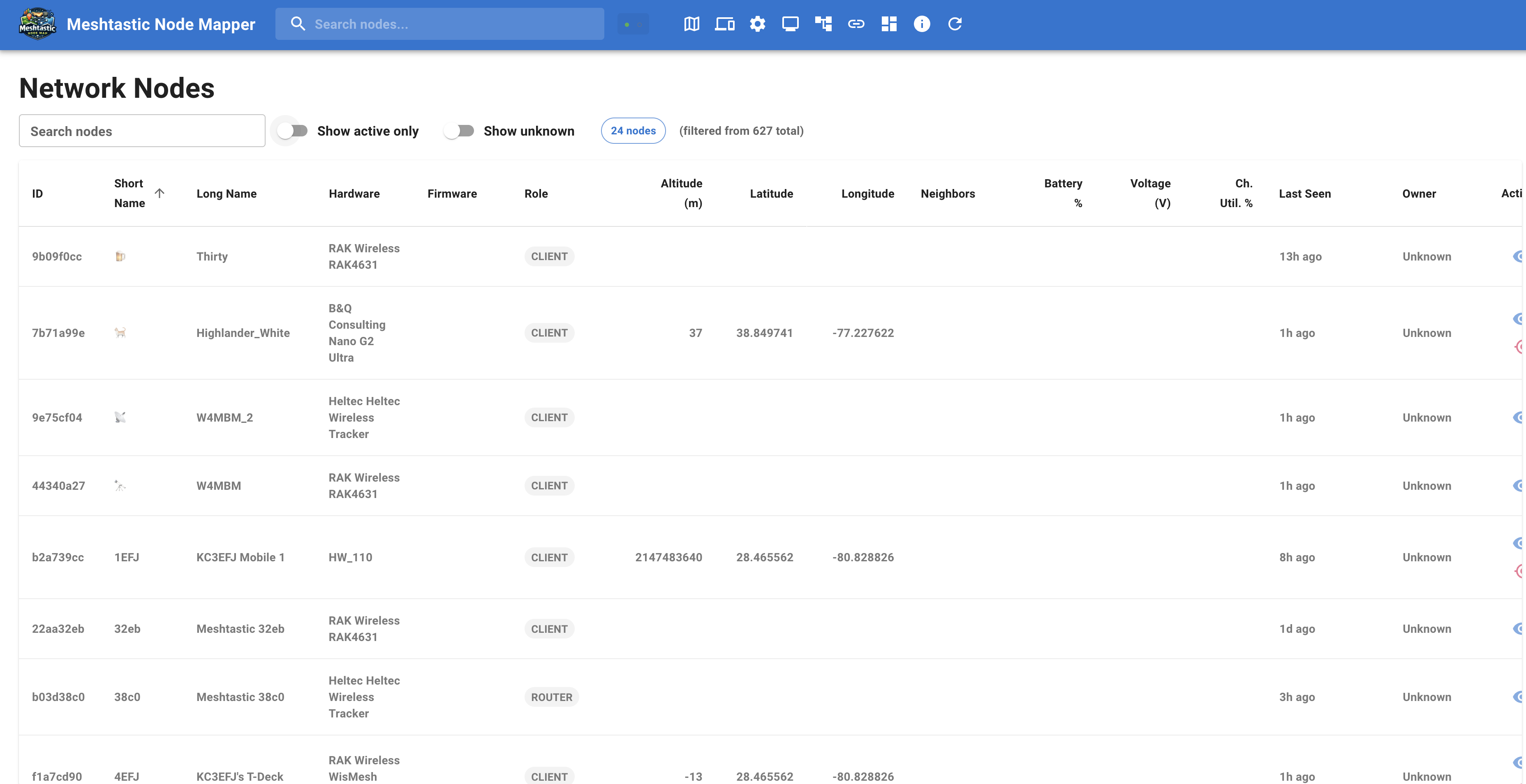Open the settings gear
This screenshot has height=784, width=1526.
point(757,24)
